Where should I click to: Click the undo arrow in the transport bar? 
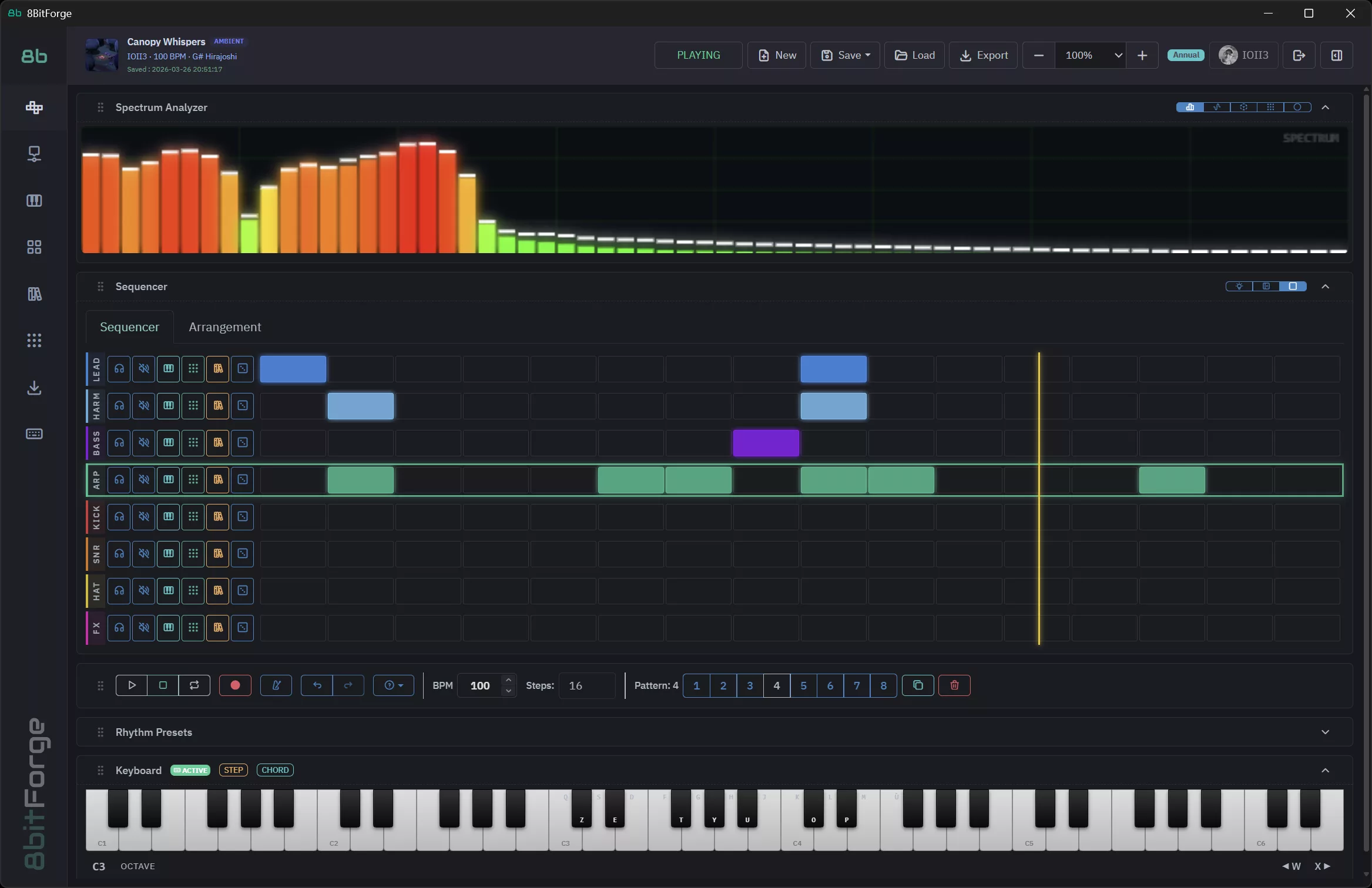pyautogui.click(x=317, y=685)
